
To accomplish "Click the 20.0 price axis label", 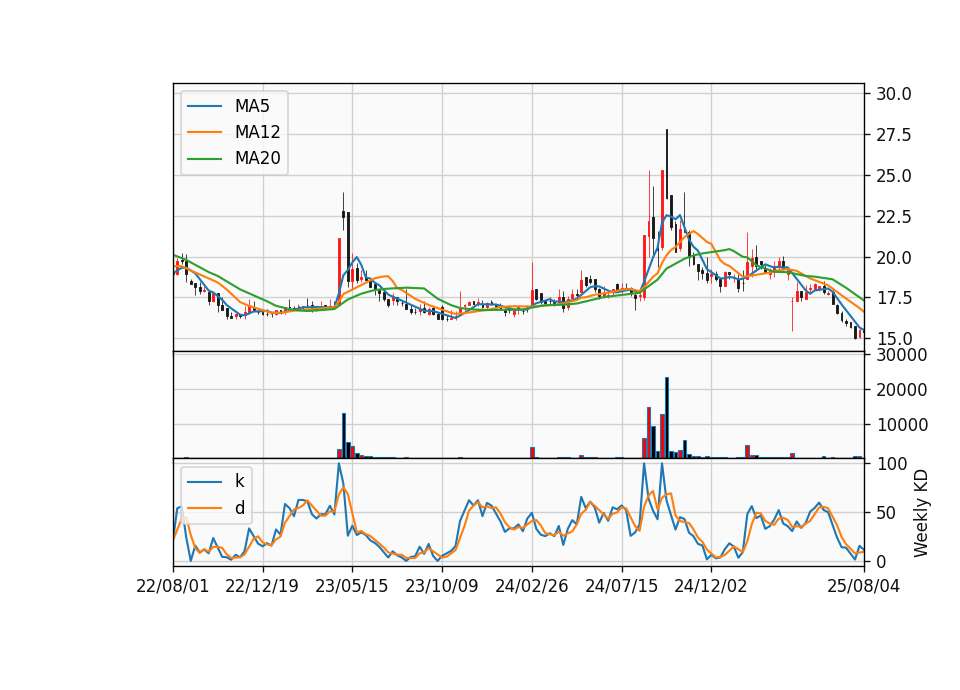I will coord(894,258).
